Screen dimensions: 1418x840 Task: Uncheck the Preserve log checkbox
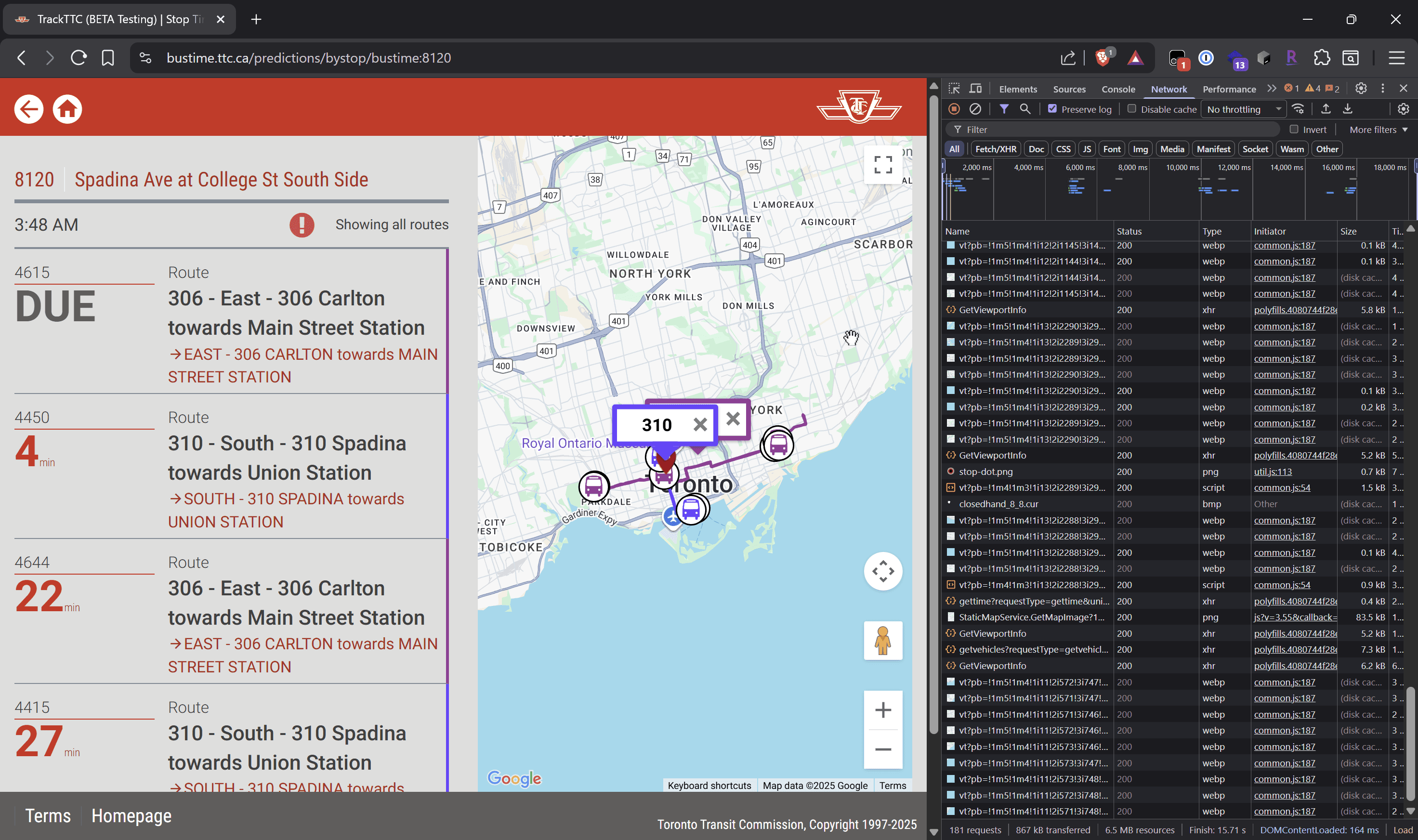[x=1052, y=109]
